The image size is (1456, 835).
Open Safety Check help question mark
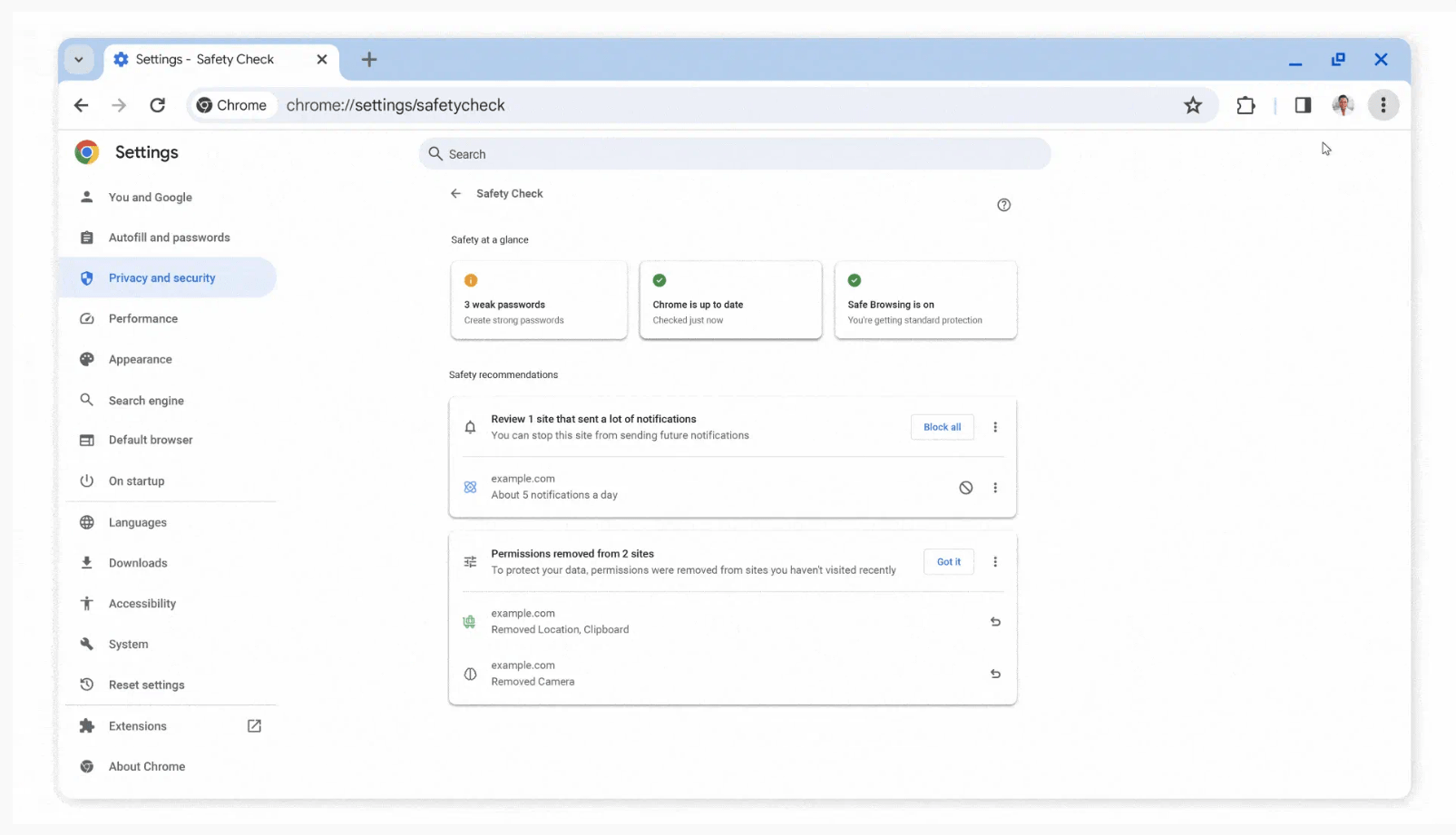tap(1003, 205)
